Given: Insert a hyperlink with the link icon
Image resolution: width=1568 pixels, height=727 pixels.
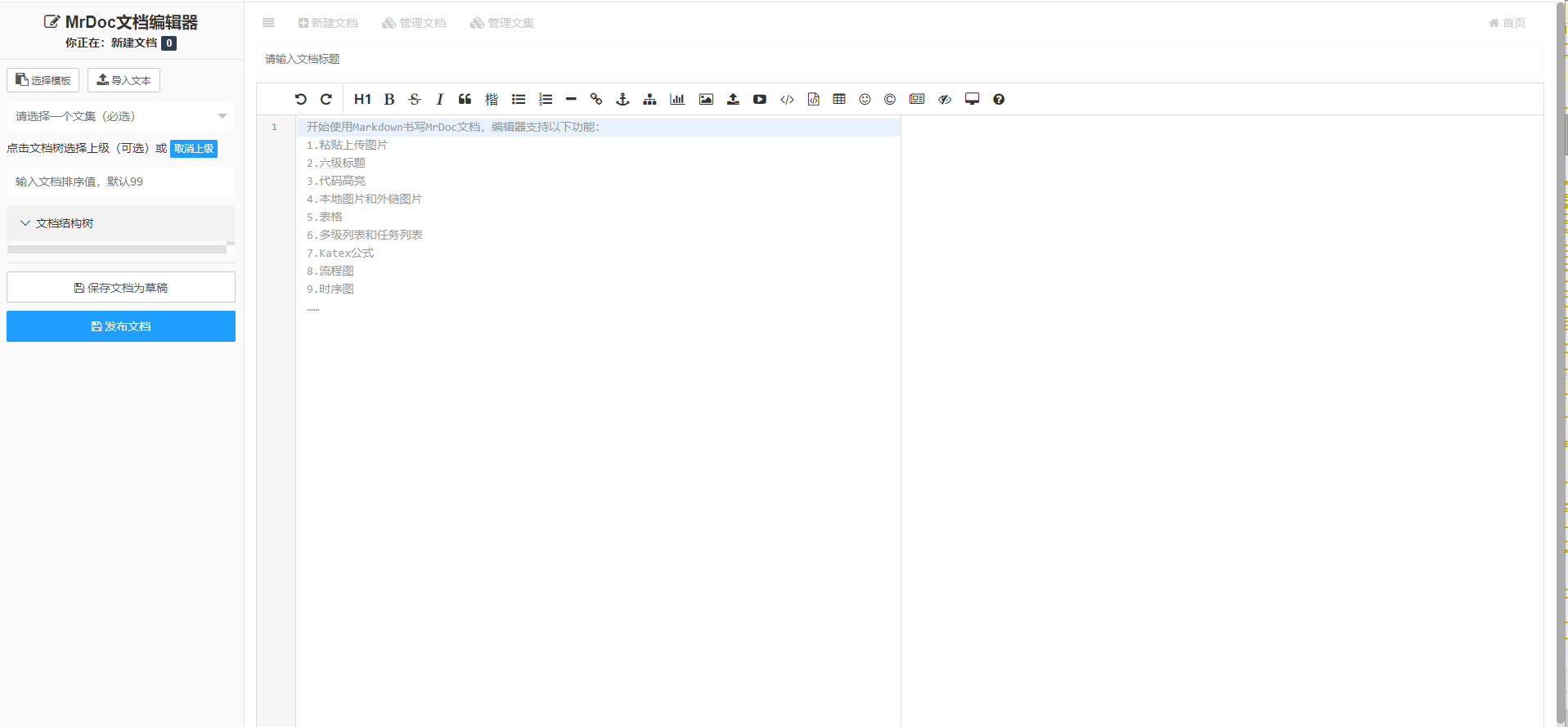Looking at the screenshot, I should pos(596,99).
